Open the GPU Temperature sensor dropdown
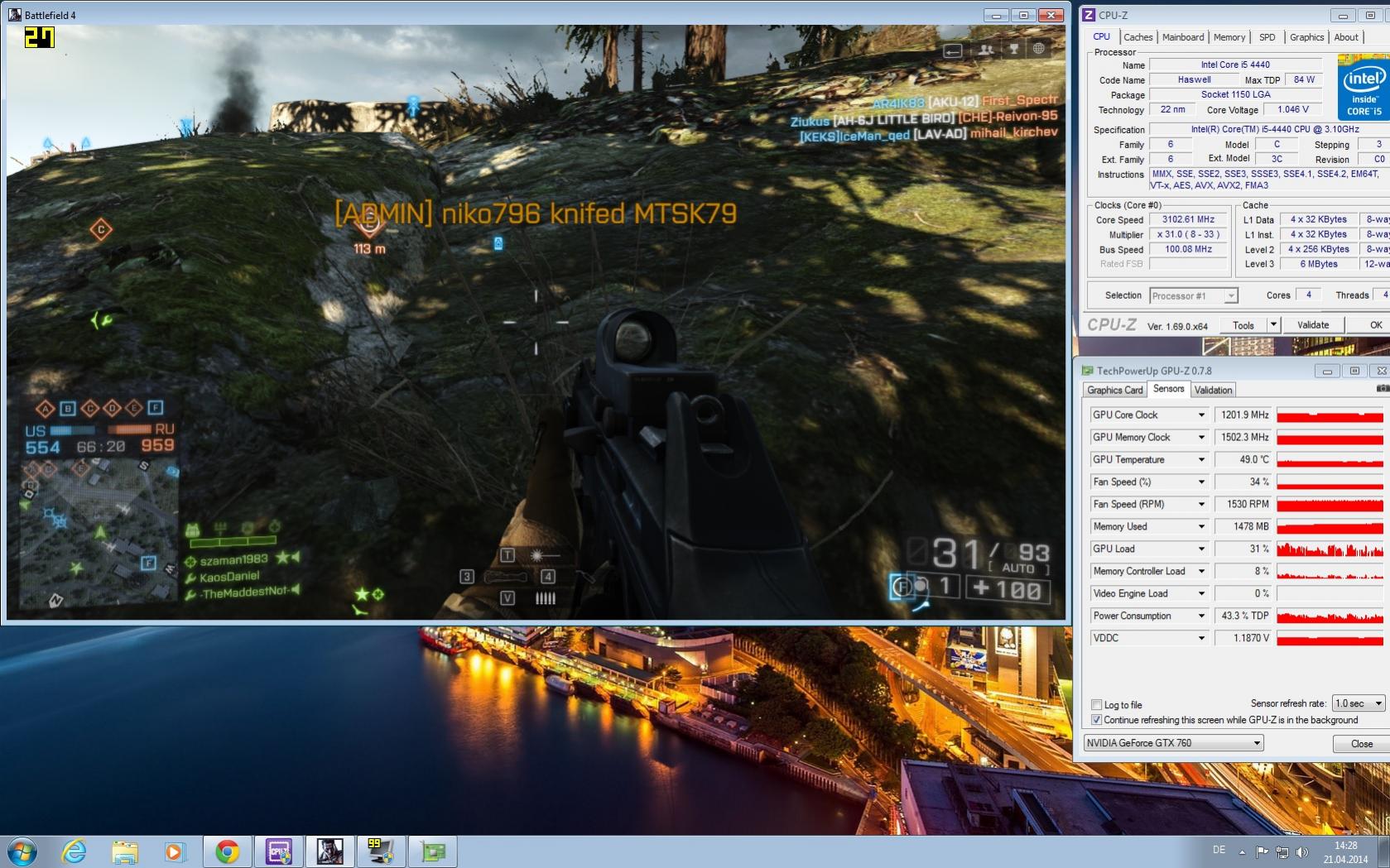The height and width of the screenshot is (868, 1390). pos(1201,459)
